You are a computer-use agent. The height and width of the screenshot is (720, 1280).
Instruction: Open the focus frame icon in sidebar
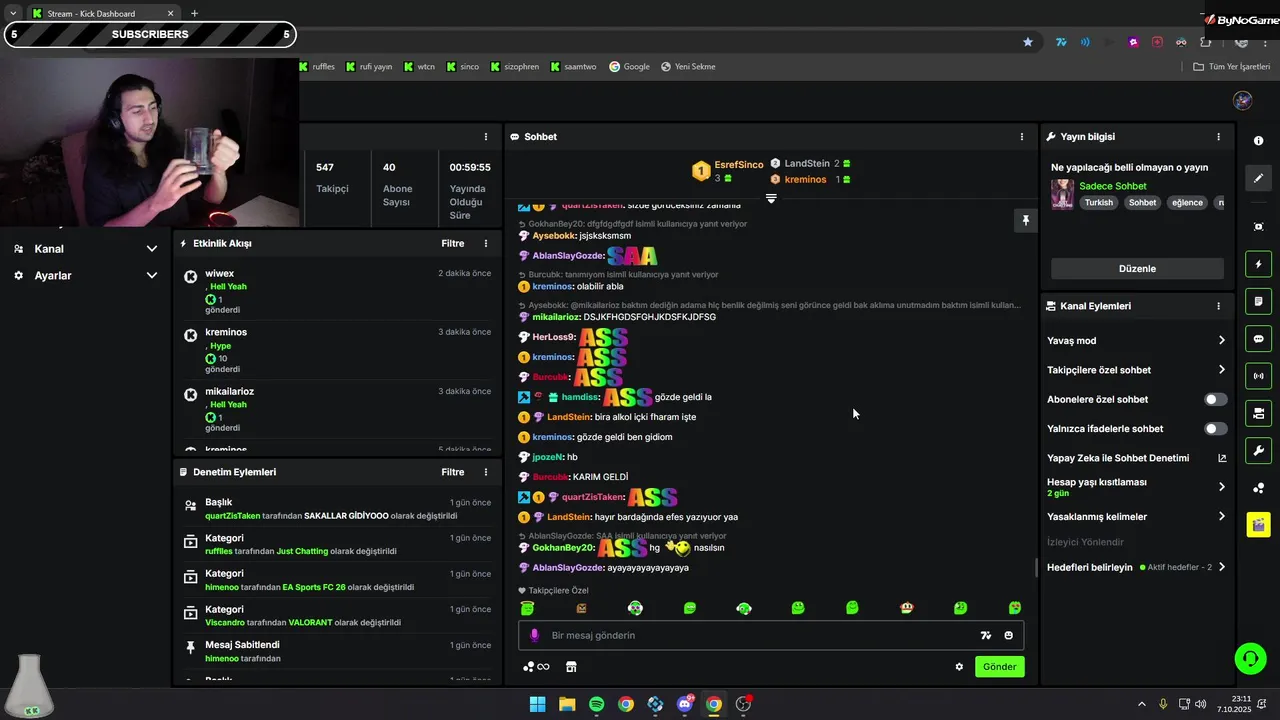pos(1258,227)
